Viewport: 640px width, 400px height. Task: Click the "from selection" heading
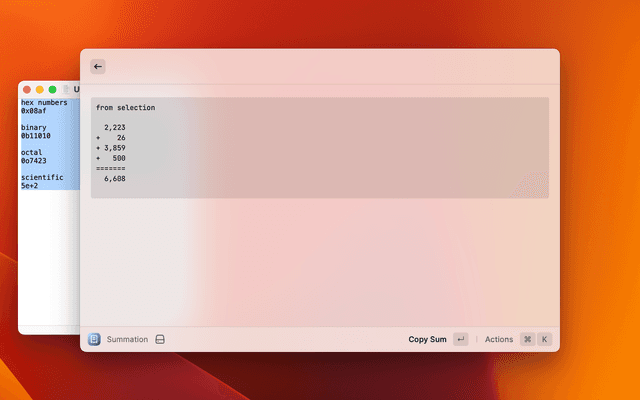pyautogui.click(x=125, y=107)
